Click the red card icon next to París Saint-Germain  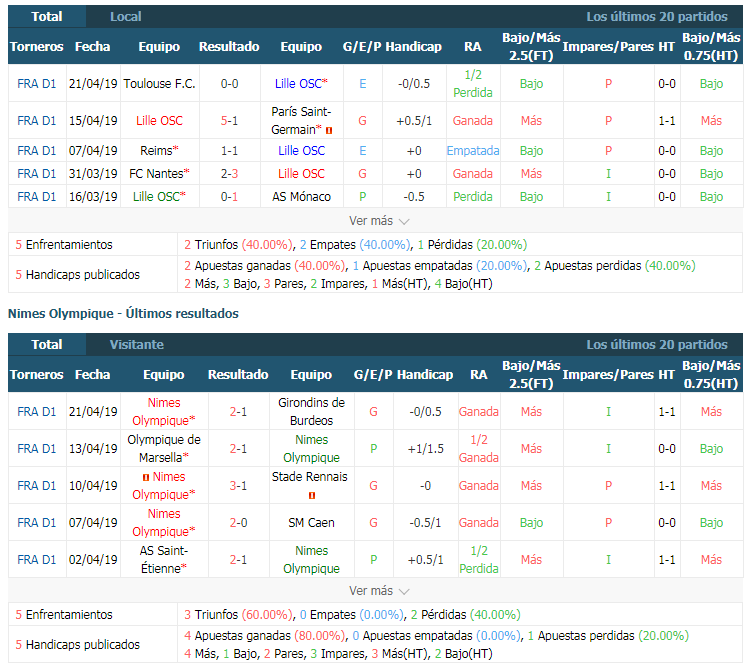tap(329, 131)
